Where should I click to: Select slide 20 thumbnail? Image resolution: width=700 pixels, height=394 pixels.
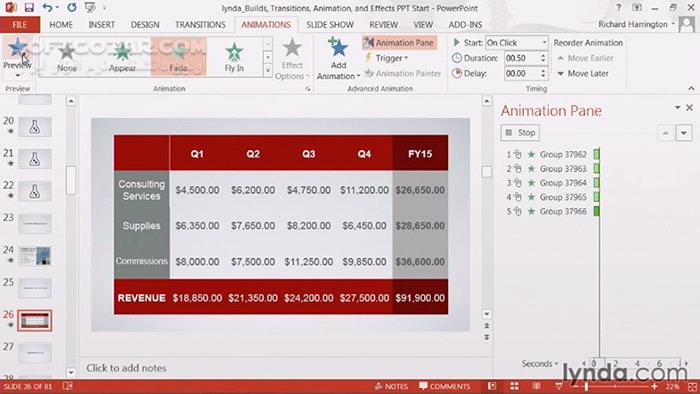(x=35, y=127)
